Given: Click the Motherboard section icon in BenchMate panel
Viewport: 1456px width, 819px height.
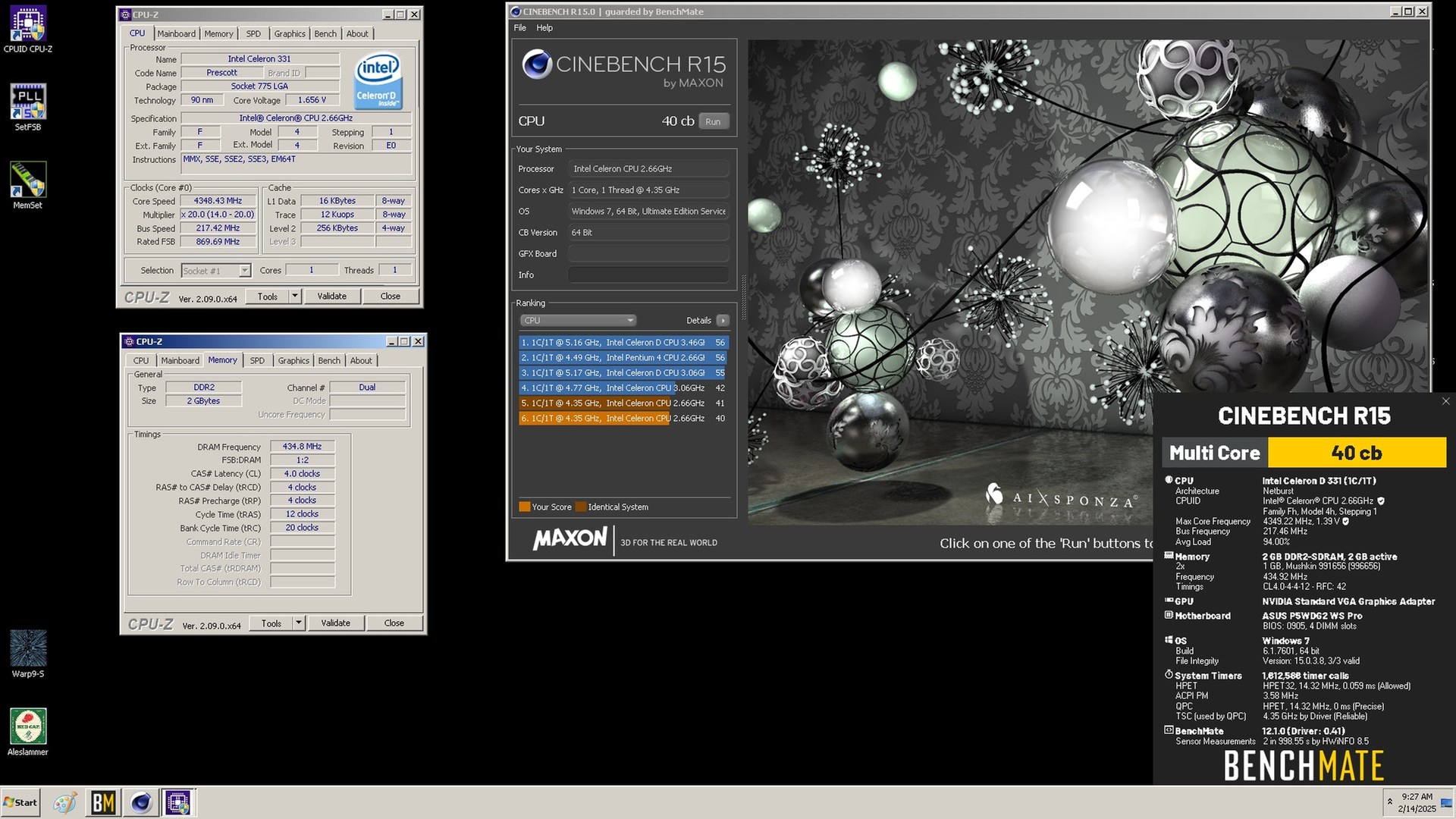Looking at the screenshot, I should (x=1169, y=615).
